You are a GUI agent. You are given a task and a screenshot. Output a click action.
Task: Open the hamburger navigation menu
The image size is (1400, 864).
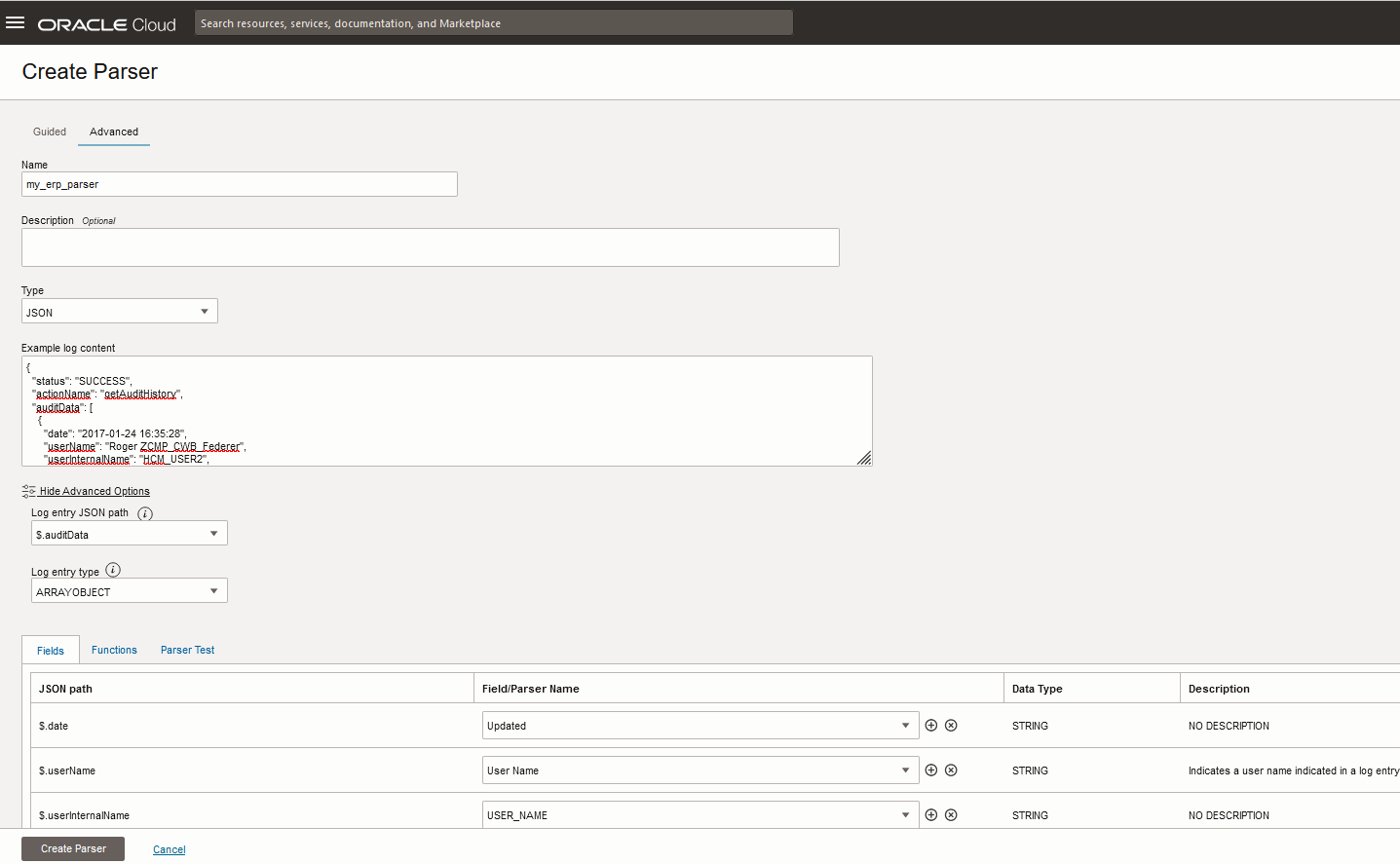[15, 23]
